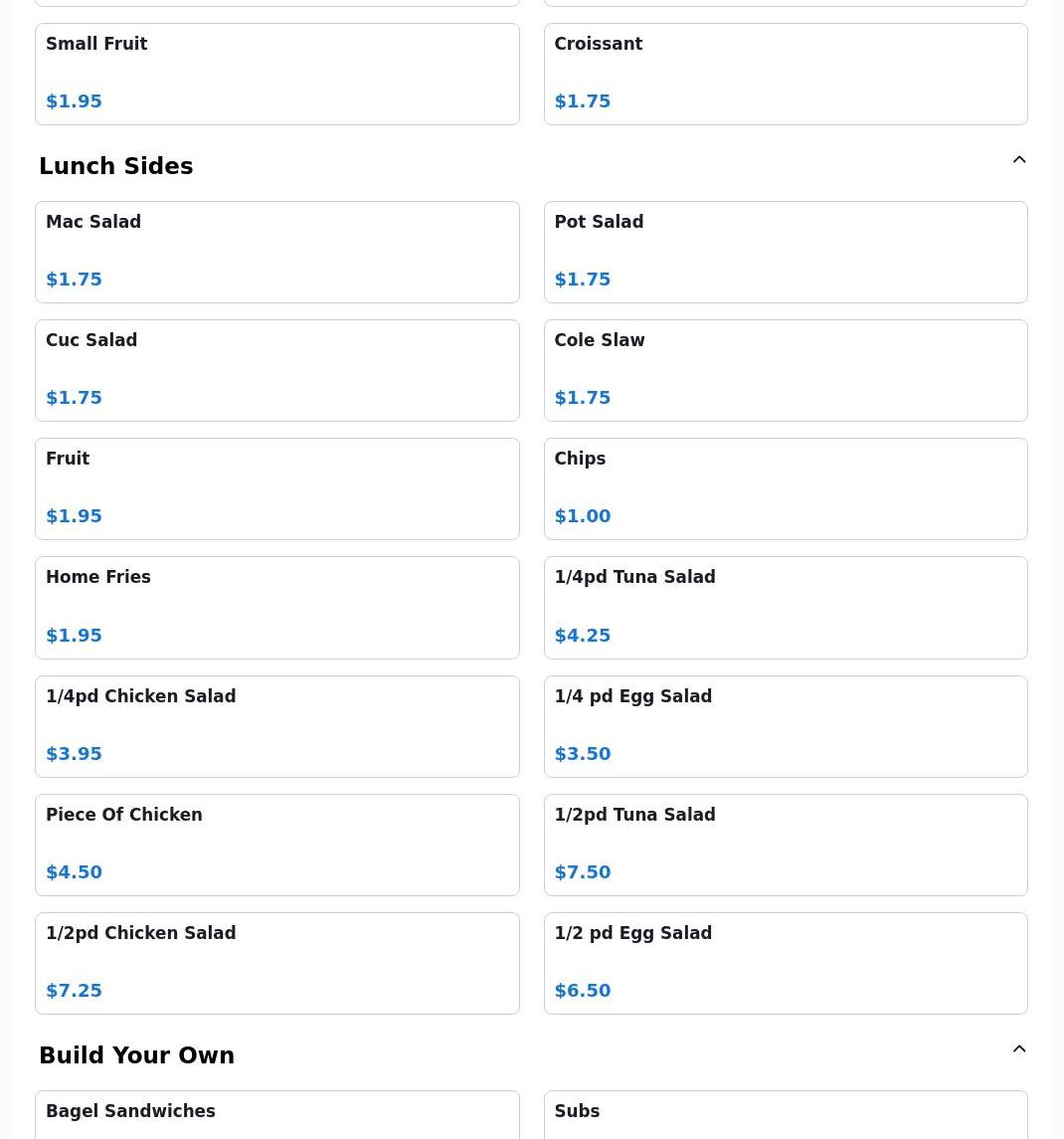Add the Chips side item
The width and height of the screenshot is (1064, 1139).
point(786,488)
